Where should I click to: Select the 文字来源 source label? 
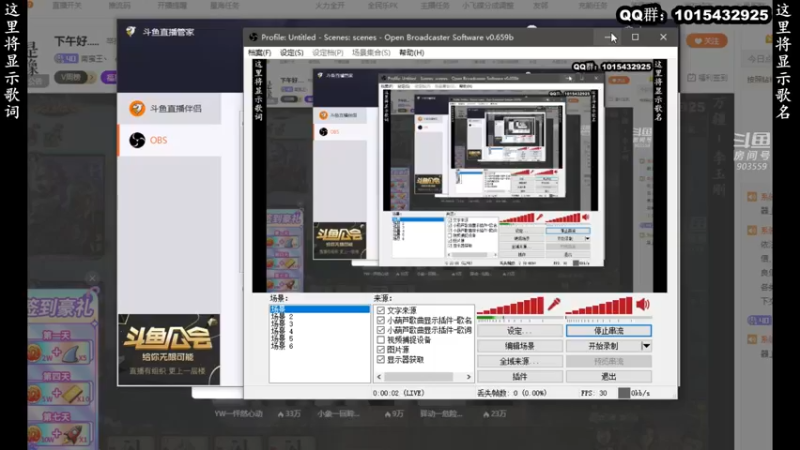(402, 310)
